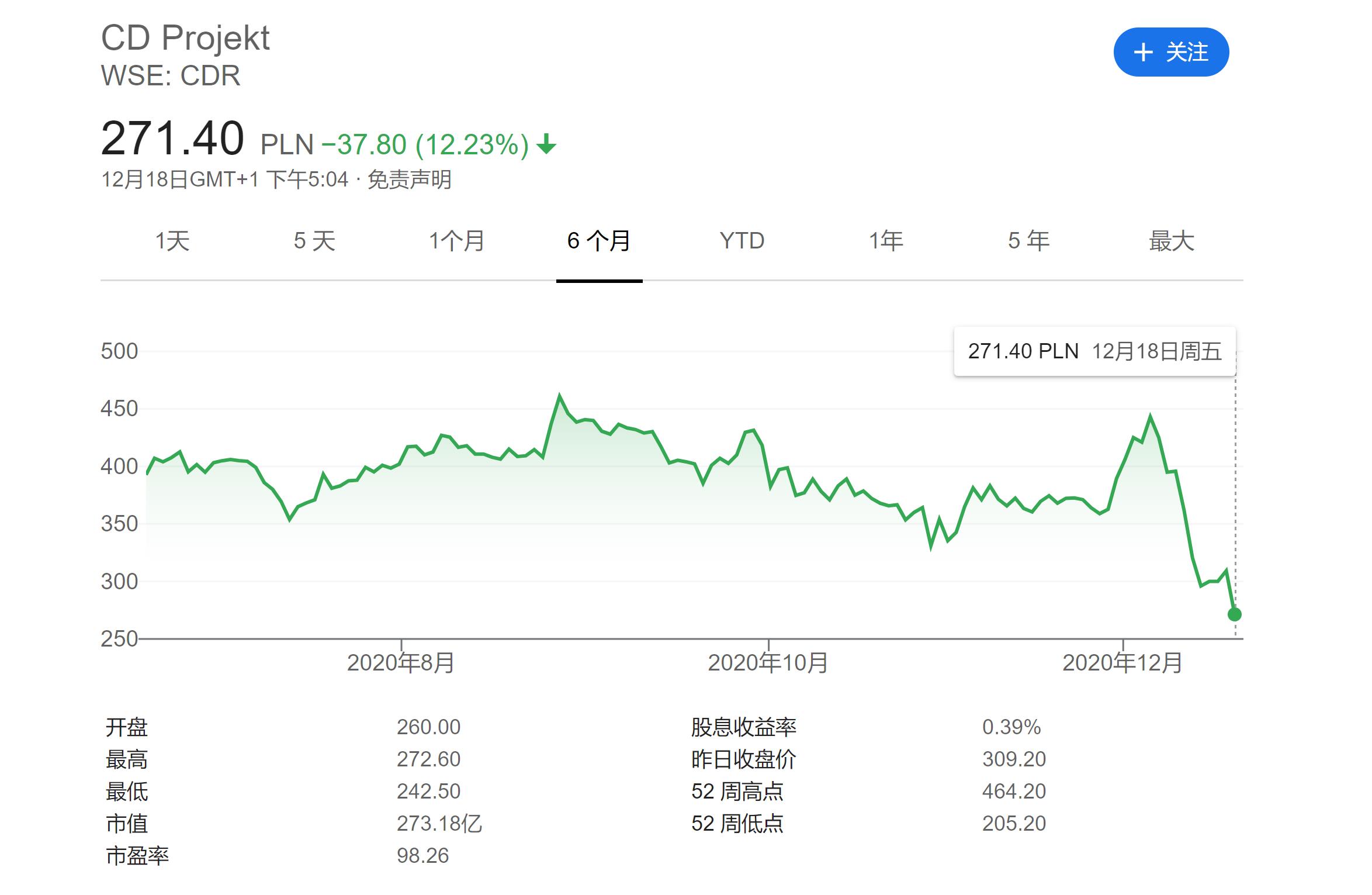Screen dimensions: 1372x895
Task: Click the dividend yield value 0.39%
Action: pyautogui.click(x=1011, y=727)
